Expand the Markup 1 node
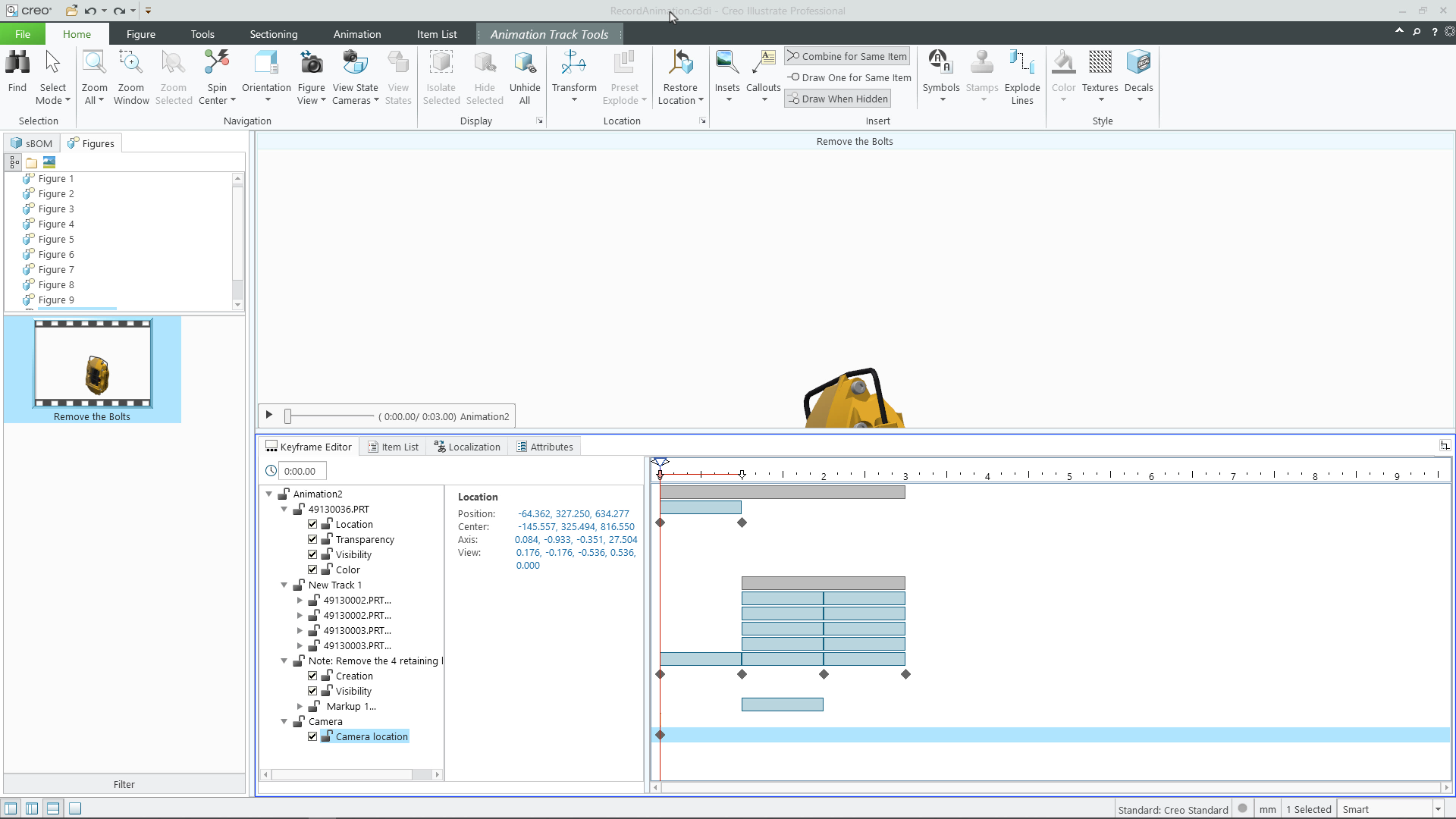 point(300,706)
